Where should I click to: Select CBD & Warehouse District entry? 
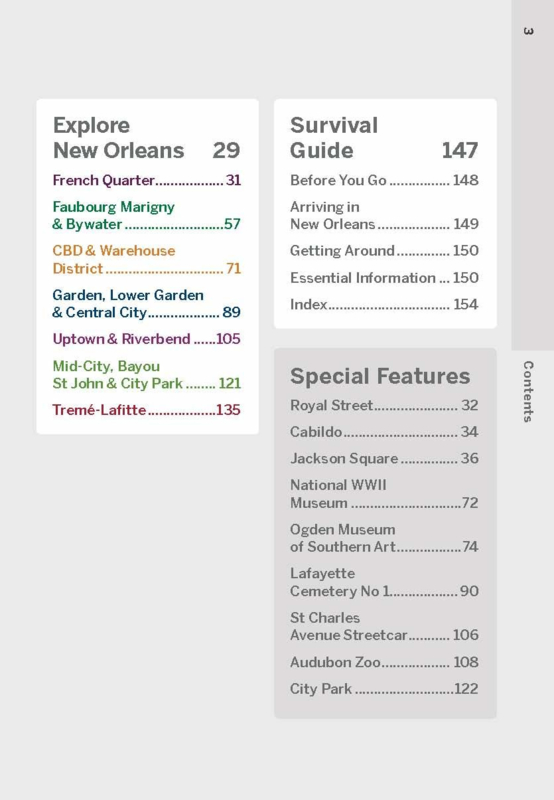coord(146,260)
